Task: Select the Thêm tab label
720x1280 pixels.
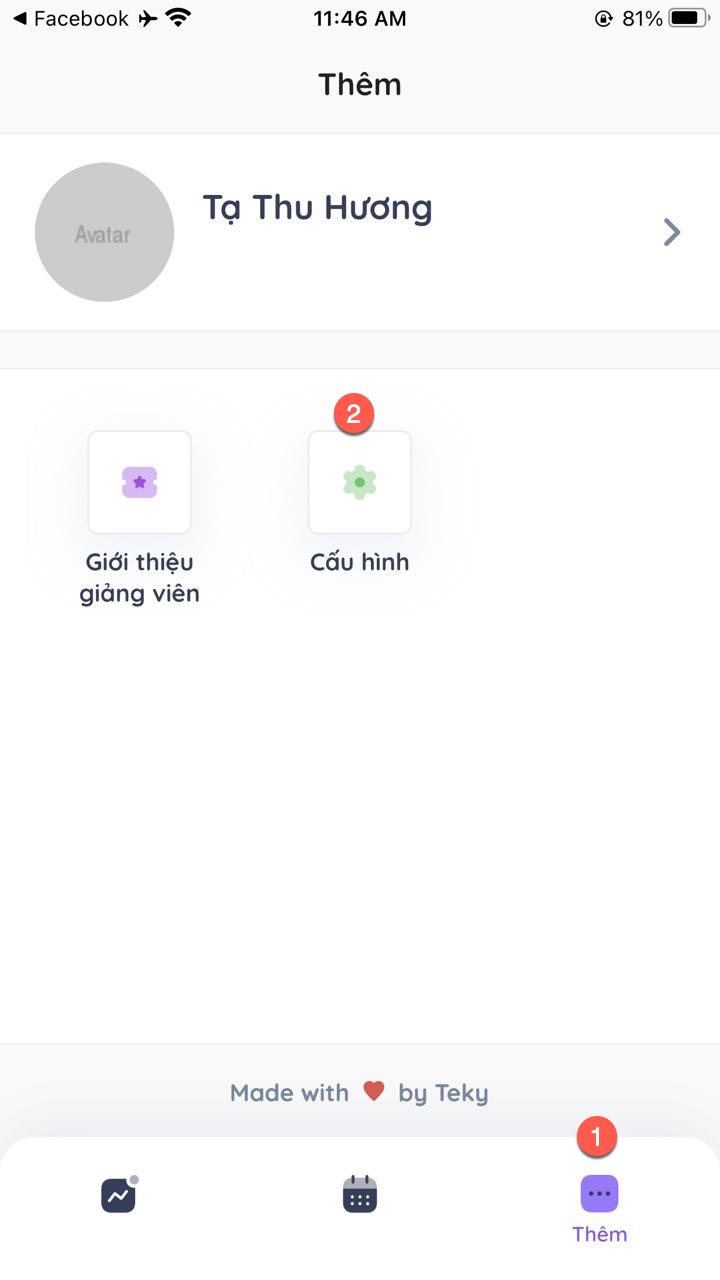Action: [599, 1234]
